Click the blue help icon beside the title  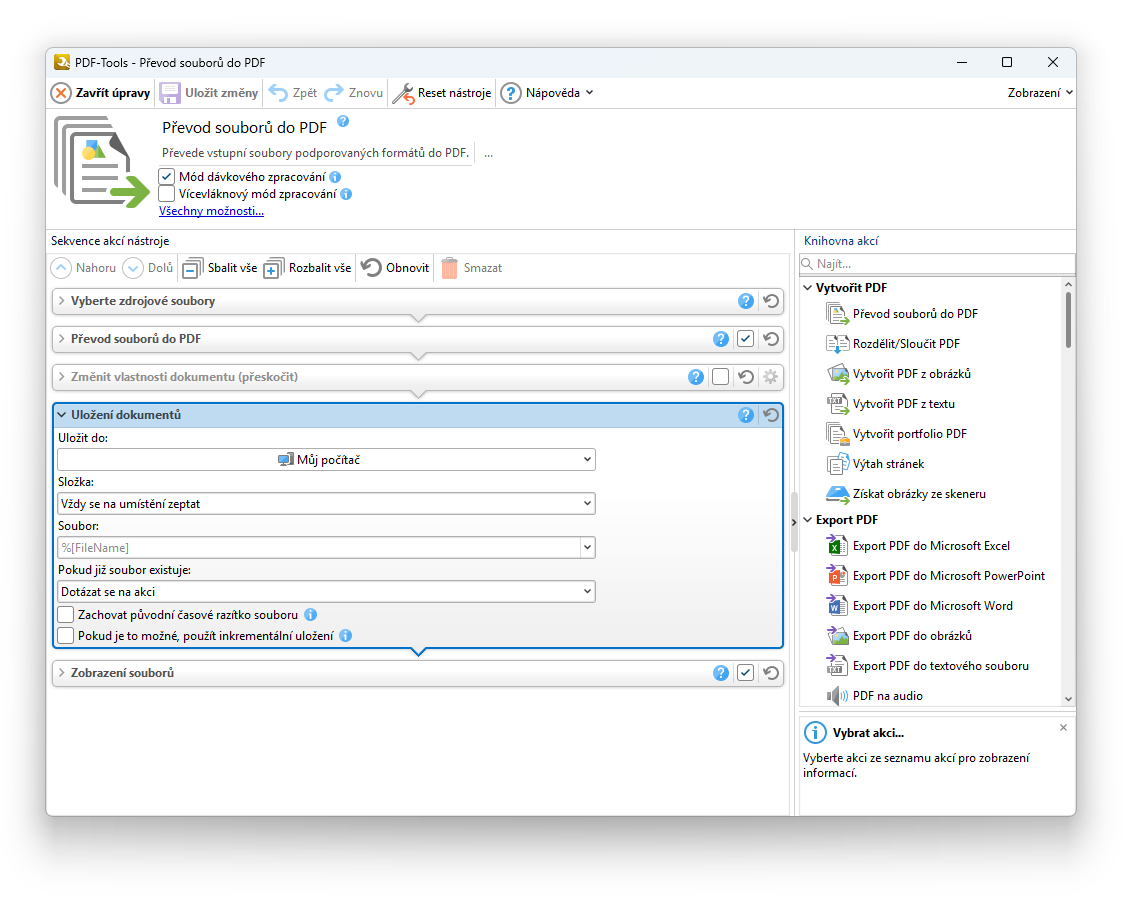[x=343, y=121]
